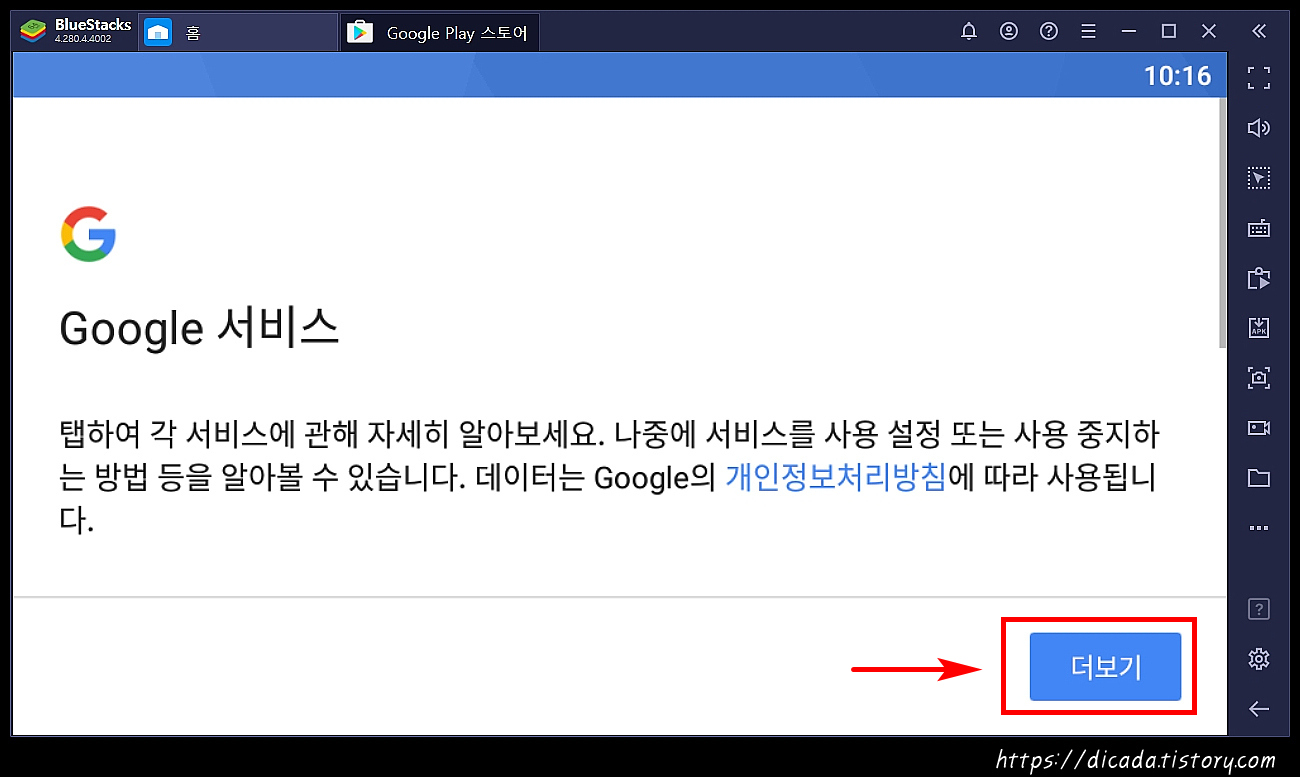
Task: Open the hamburger menu in title bar
Action: click(x=1089, y=31)
